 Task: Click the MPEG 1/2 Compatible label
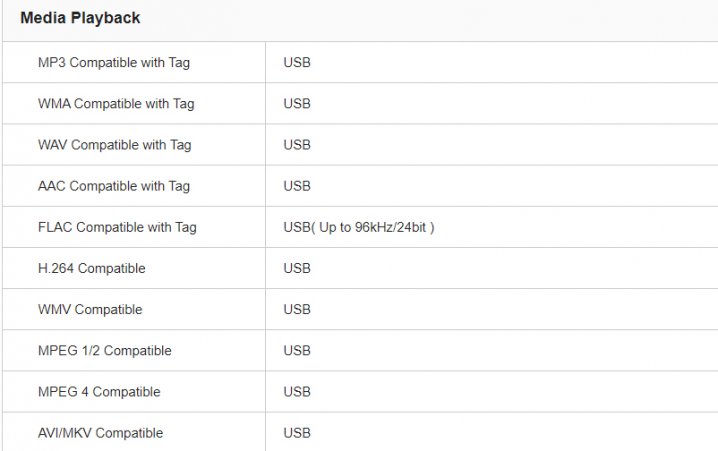(x=105, y=351)
